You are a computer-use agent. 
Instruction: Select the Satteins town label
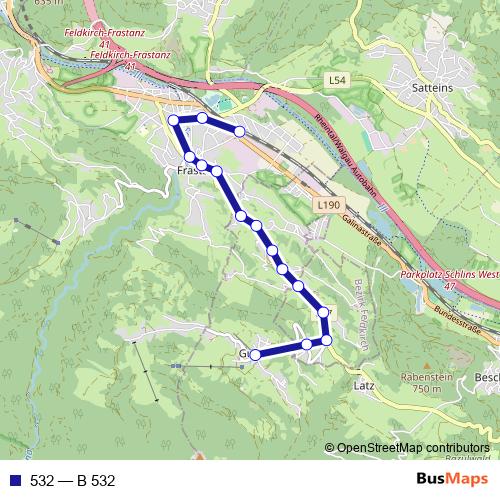click(432, 88)
